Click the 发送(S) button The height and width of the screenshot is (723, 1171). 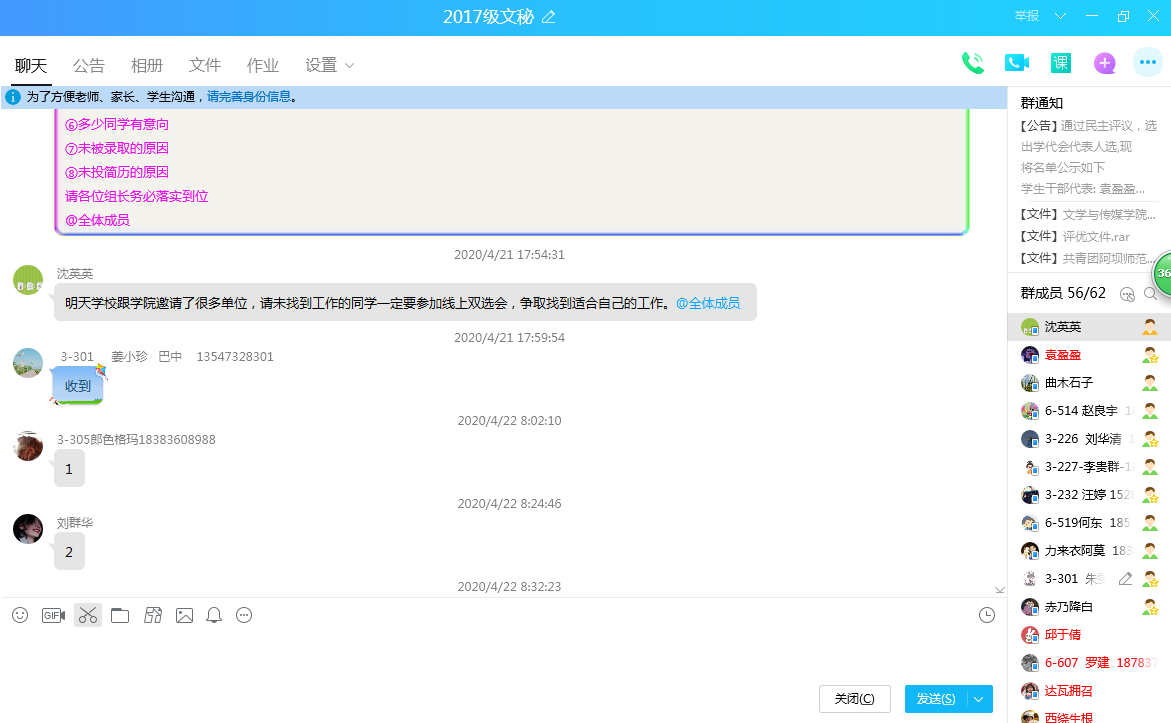[x=935, y=699]
